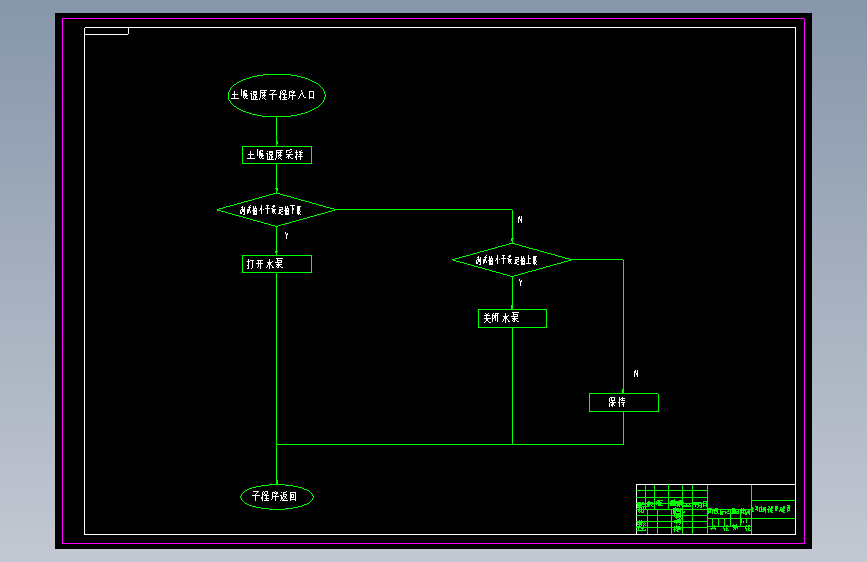Screen dimensions: 867x562
Task: Click the 打开水泵 process box
Action: tap(276, 264)
